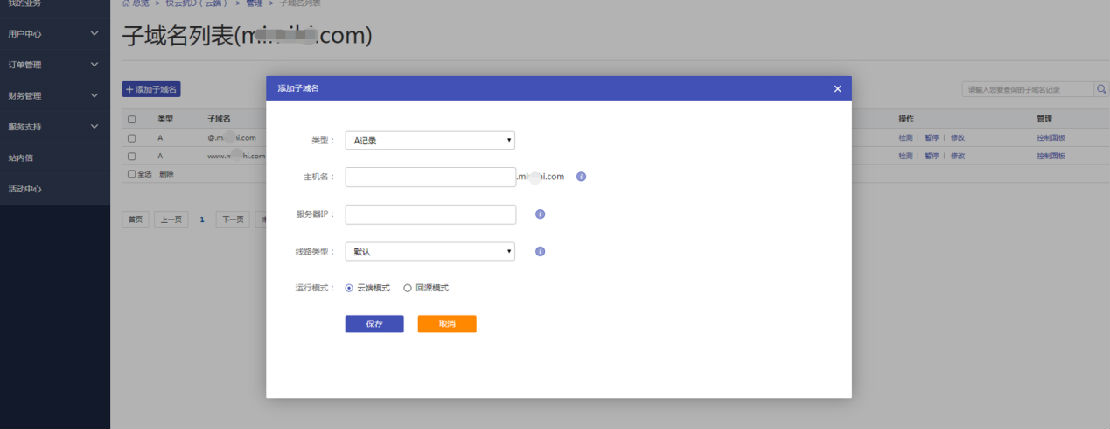The width and height of the screenshot is (1110, 429).
Task: Check the header row select-all checkbox
Action: pyautogui.click(x=132, y=118)
